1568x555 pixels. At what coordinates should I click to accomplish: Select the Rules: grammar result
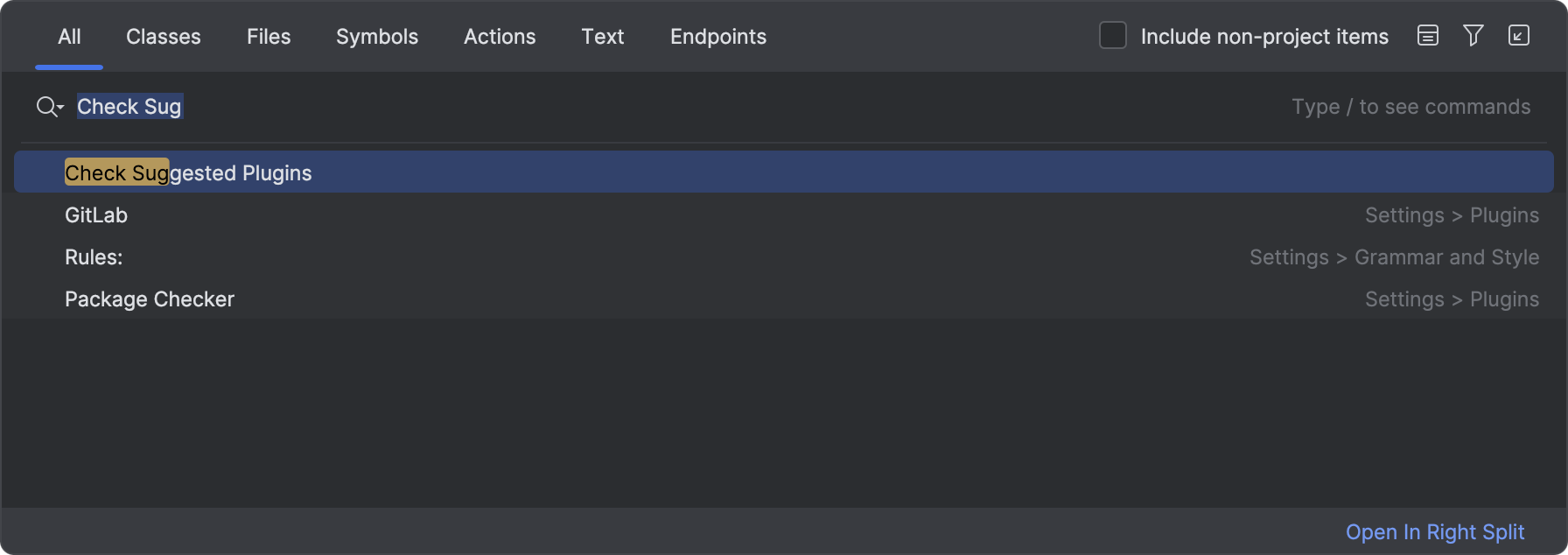tap(94, 256)
